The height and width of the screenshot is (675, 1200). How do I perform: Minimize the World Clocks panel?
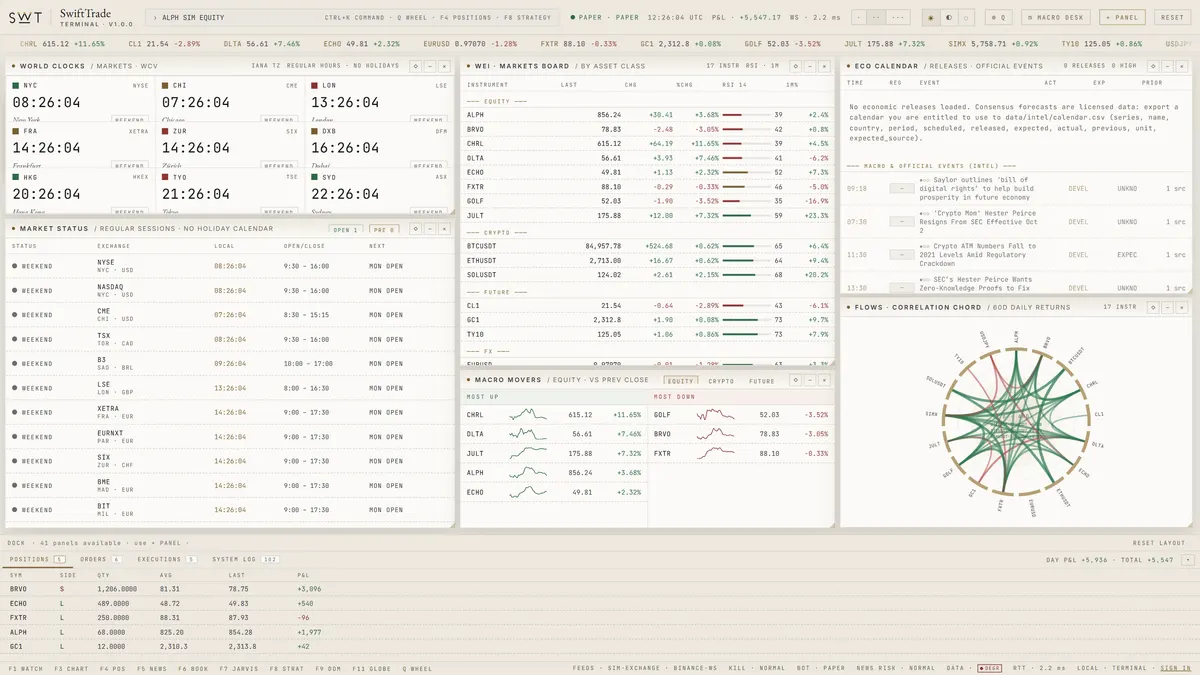(x=429, y=66)
